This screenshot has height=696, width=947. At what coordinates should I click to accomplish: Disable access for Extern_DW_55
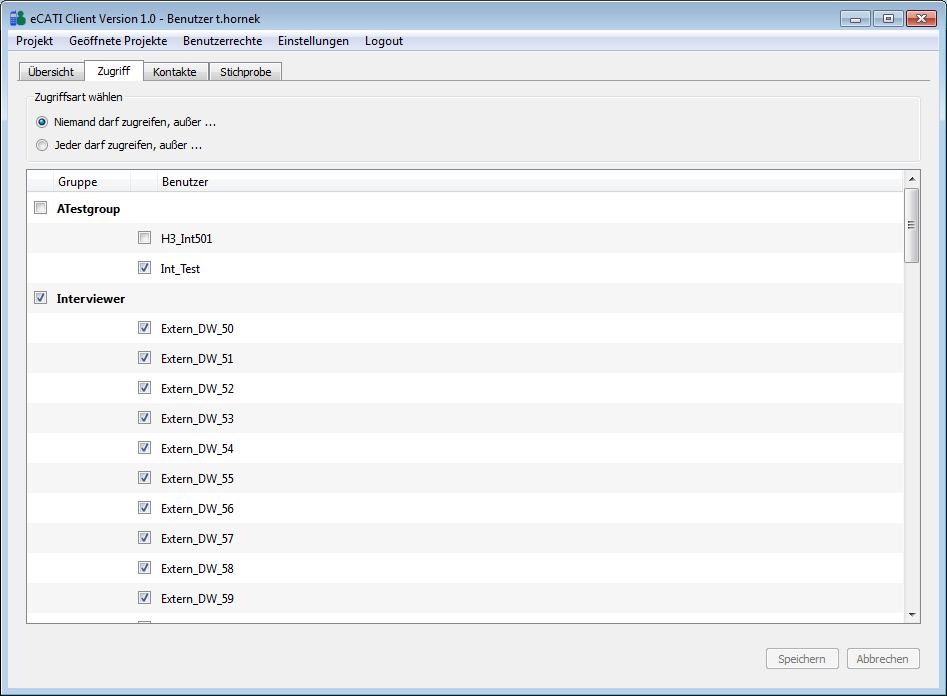click(x=144, y=478)
